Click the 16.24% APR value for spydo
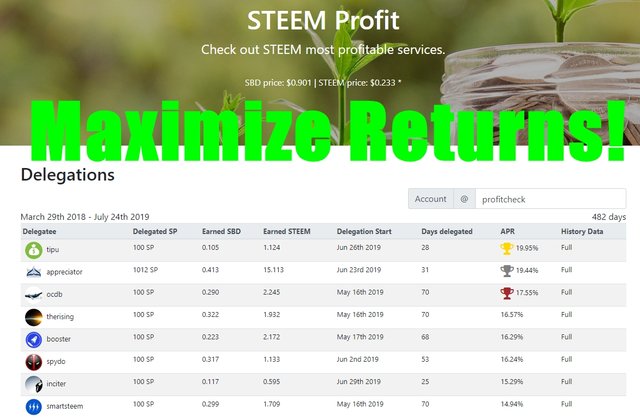640x418 pixels. [512, 360]
